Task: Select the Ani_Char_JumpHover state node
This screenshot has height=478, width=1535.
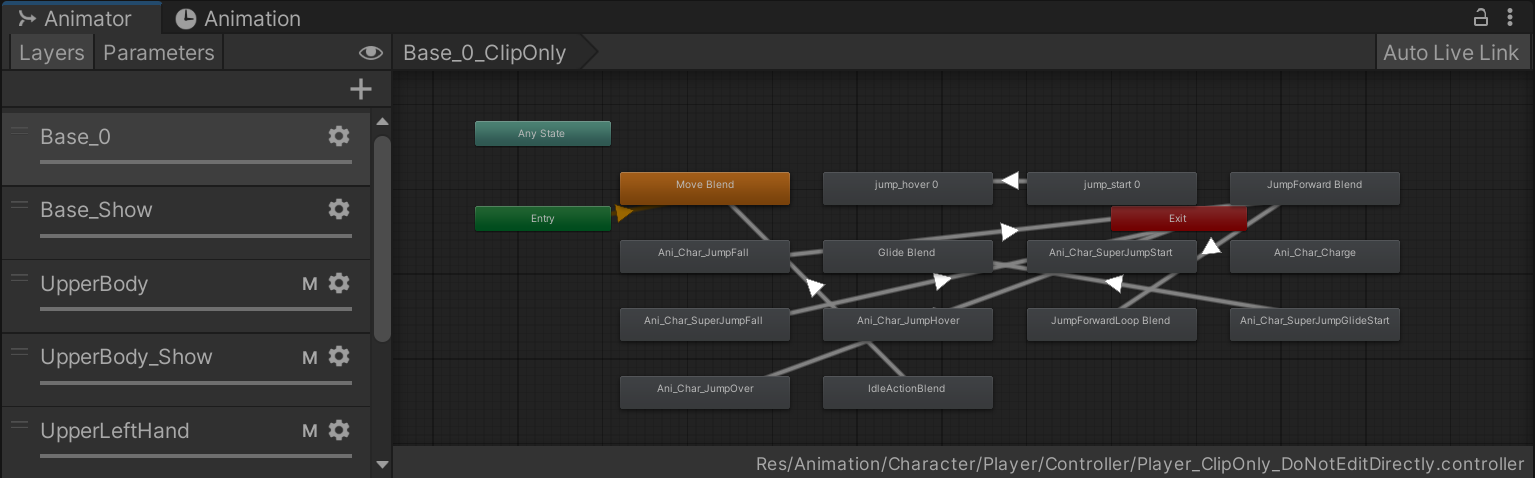Action: (x=908, y=324)
